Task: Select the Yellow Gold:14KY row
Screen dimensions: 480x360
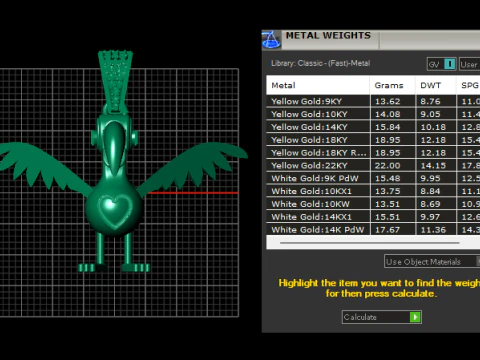Action: click(373, 127)
